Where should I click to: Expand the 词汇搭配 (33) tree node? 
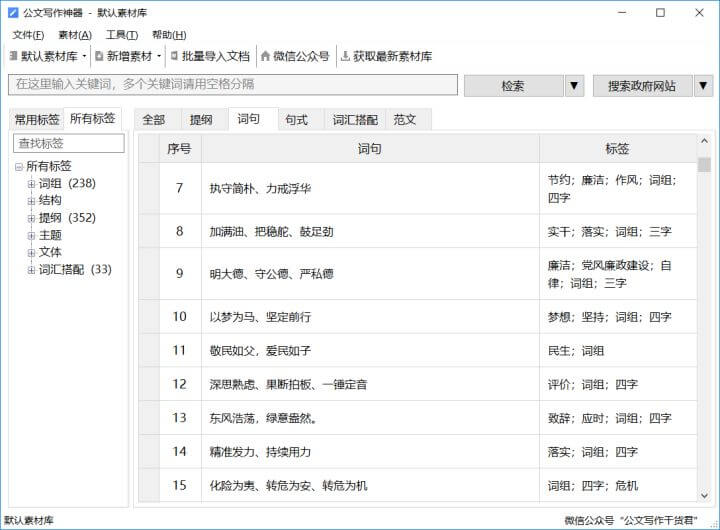pos(31,270)
